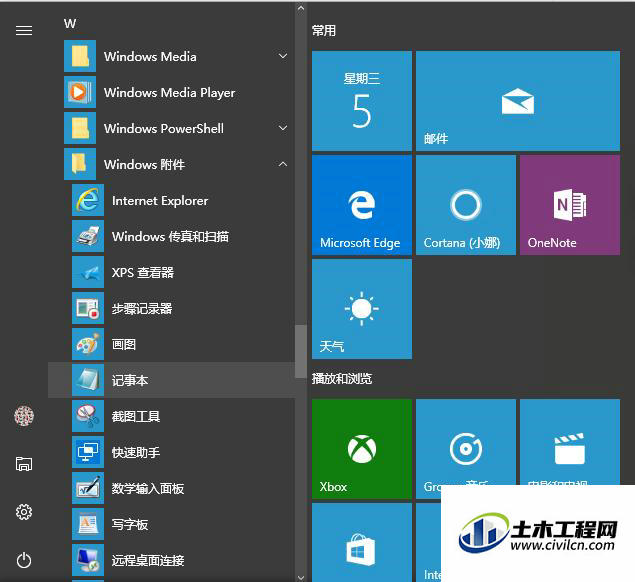Select the 快速助手 text label
The image size is (635, 582).
coord(136,452)
